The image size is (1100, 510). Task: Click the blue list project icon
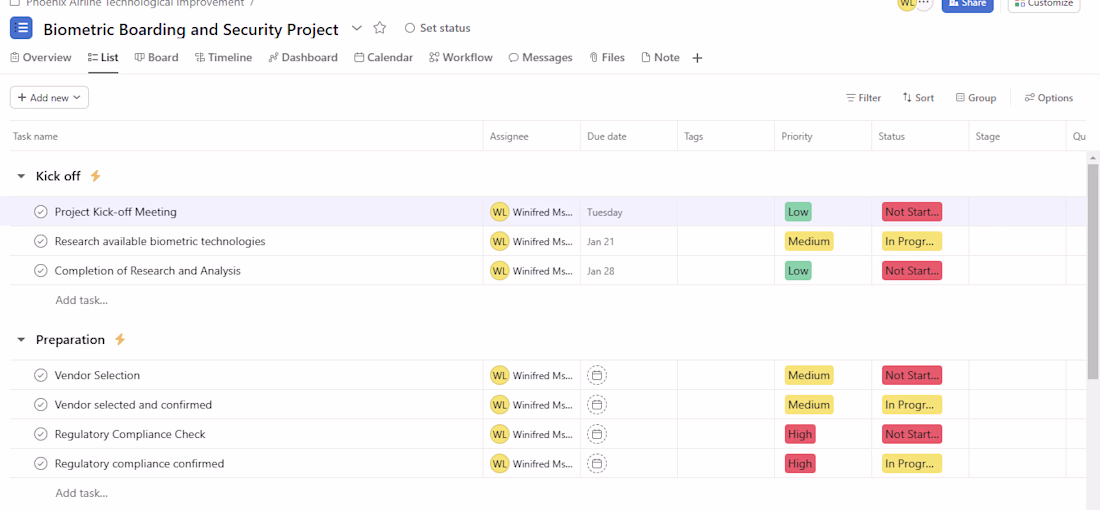(21, 28)
